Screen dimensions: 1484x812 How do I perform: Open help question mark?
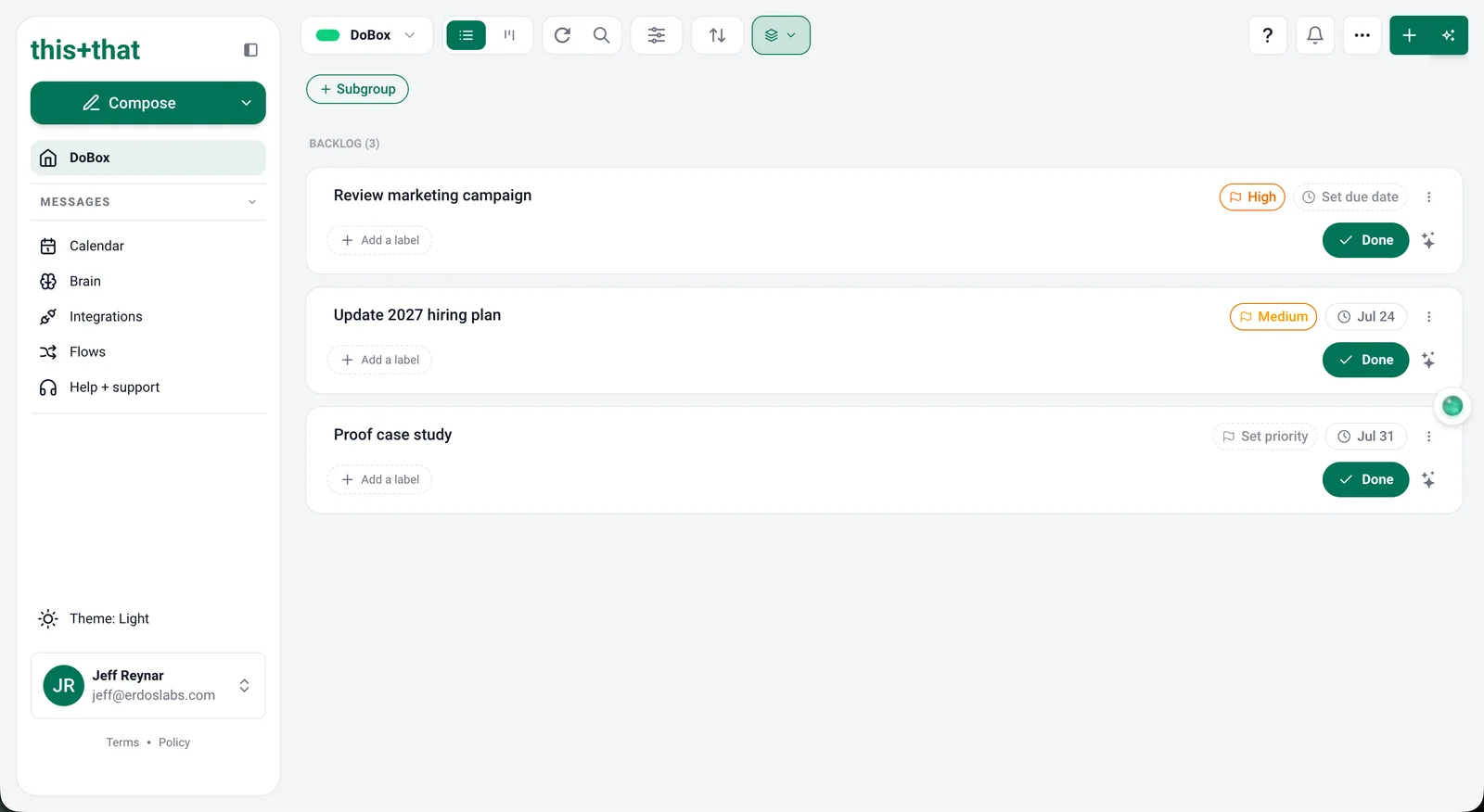coord(1268,35)
